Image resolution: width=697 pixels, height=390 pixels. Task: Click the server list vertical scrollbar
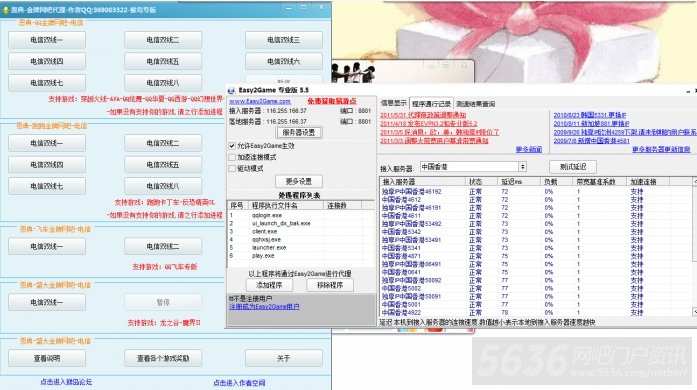point(694,247)
